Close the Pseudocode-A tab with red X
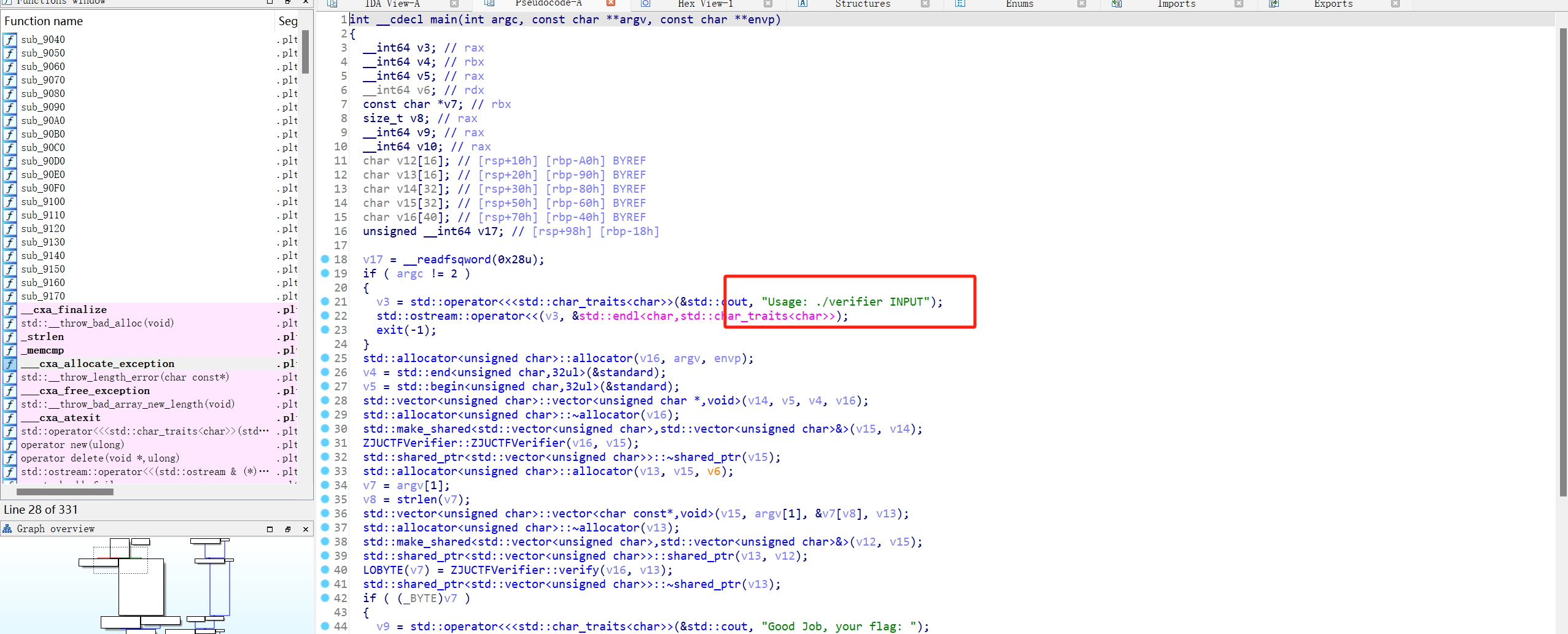This screenshot has height=634, width=1568. coord(611,4)
